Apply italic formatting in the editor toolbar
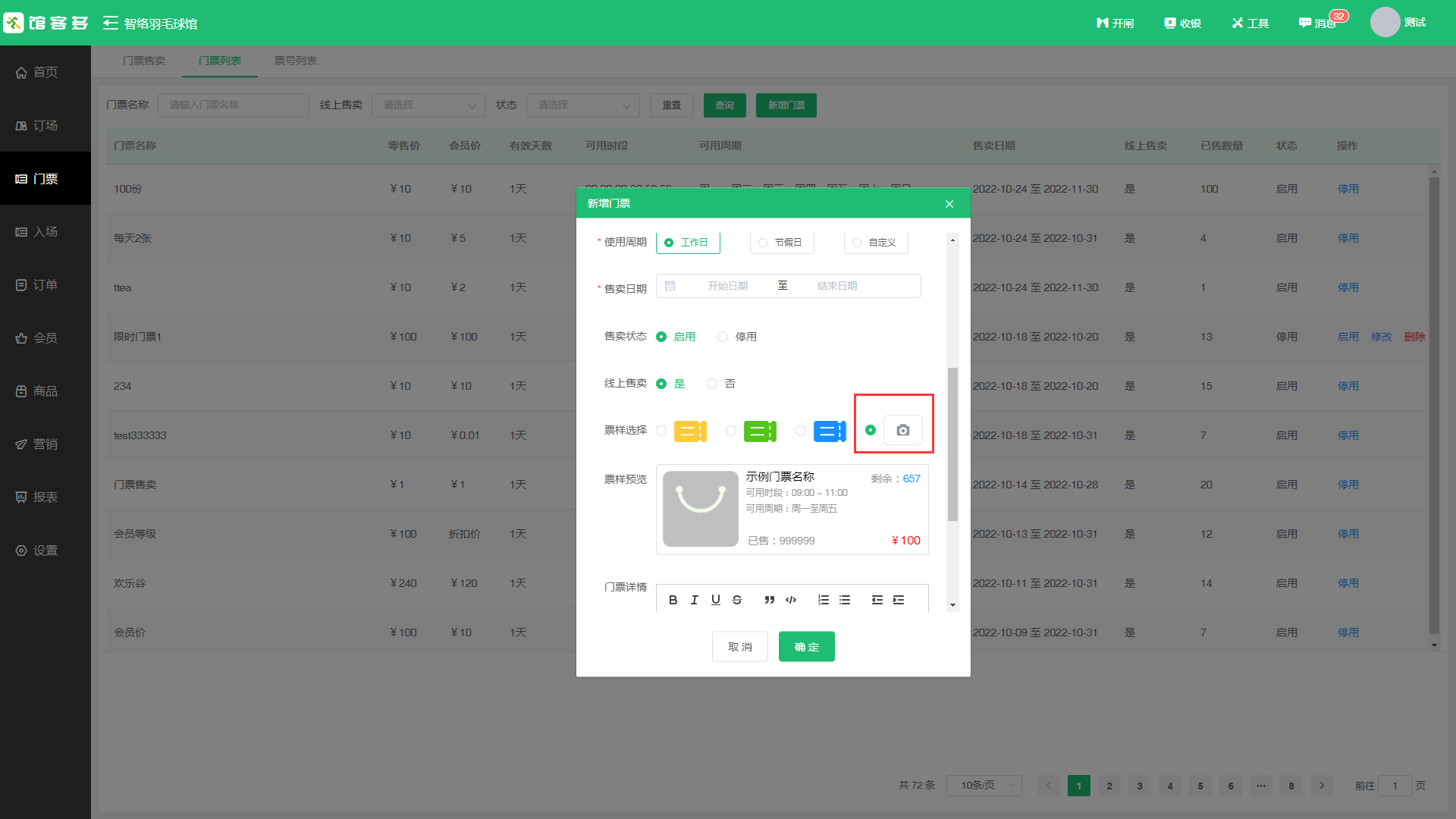 [694, 599]
